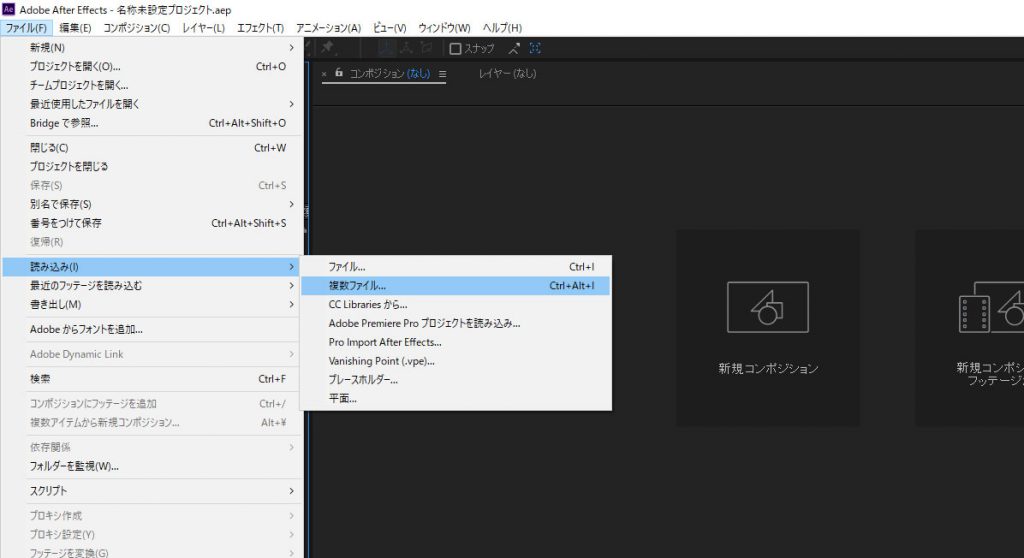This screenshot has height=558, width=1024.
Task: Click the Adobe After Effects app icon in title bar
Action: pos(8,9)
